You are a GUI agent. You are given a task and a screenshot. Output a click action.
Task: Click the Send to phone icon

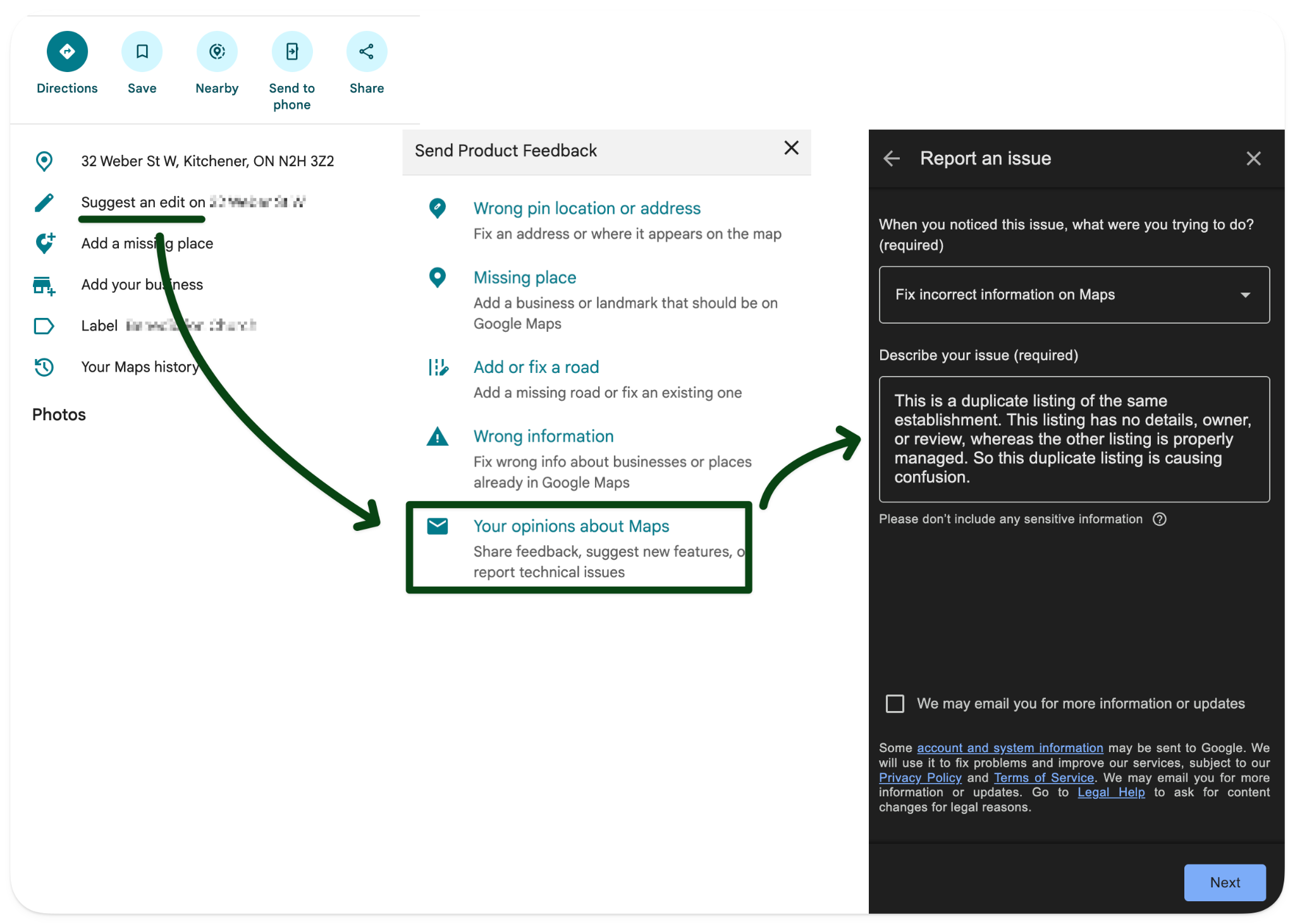point(292,51)
